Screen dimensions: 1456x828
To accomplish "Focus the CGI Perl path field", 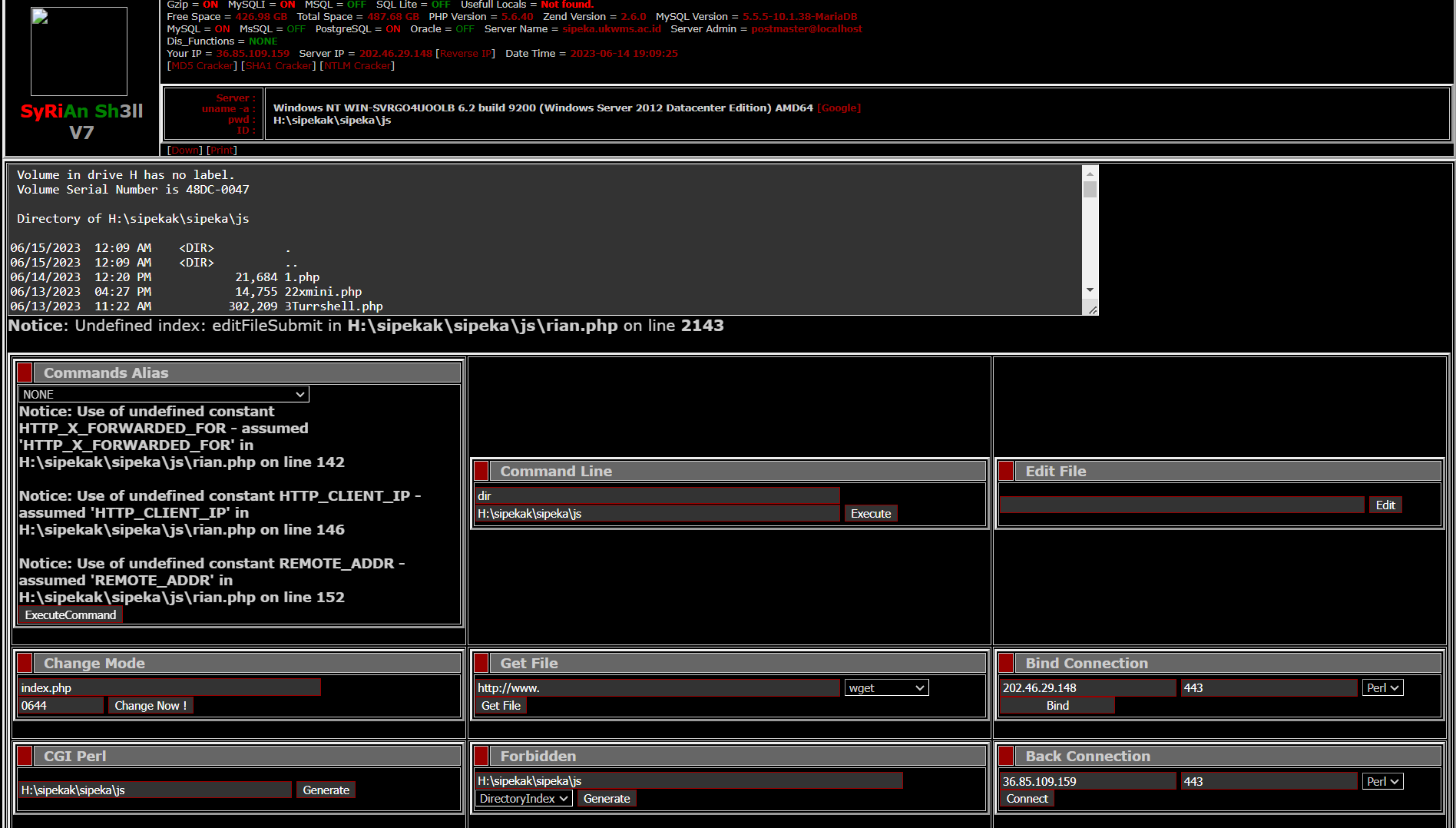I will (x=155, y=790).
